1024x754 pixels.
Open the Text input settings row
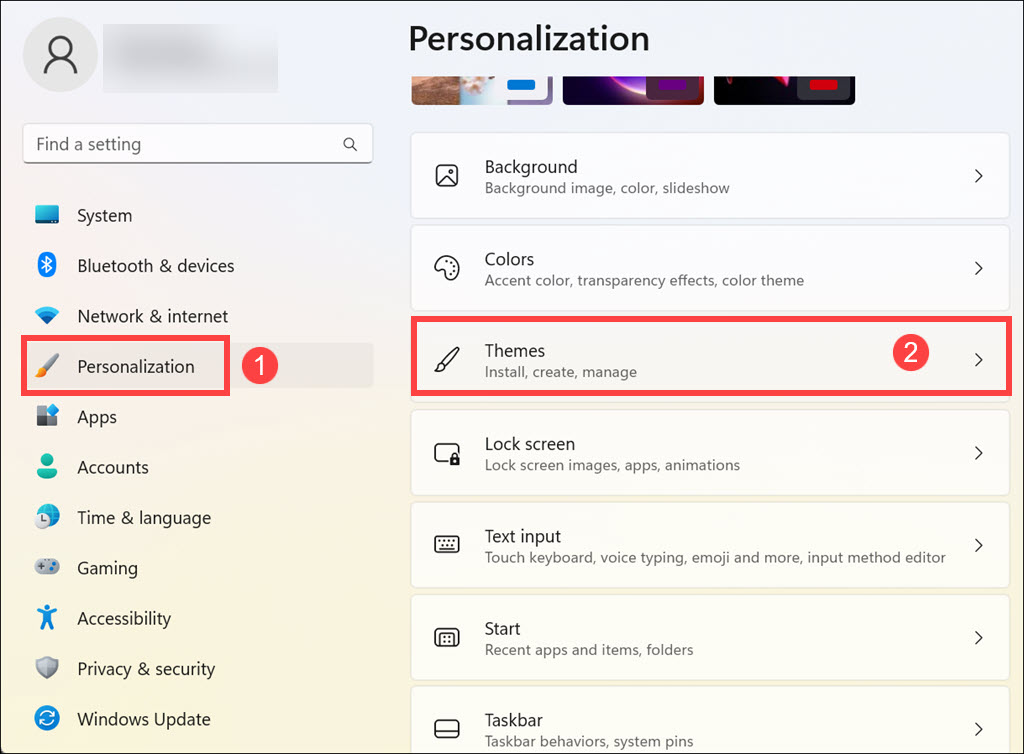709,546
